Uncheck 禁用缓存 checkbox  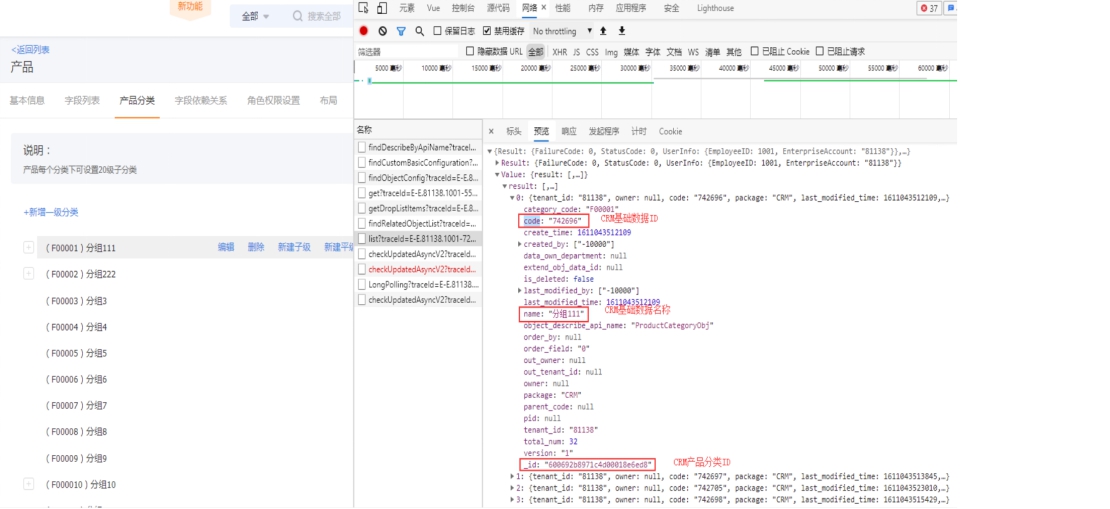(x=487, y=30)
